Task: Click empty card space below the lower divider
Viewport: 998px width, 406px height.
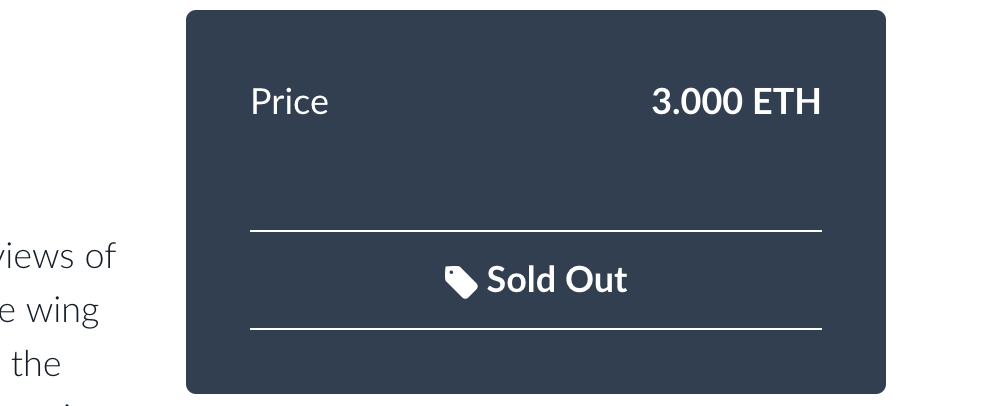Action: coord(536,360)
